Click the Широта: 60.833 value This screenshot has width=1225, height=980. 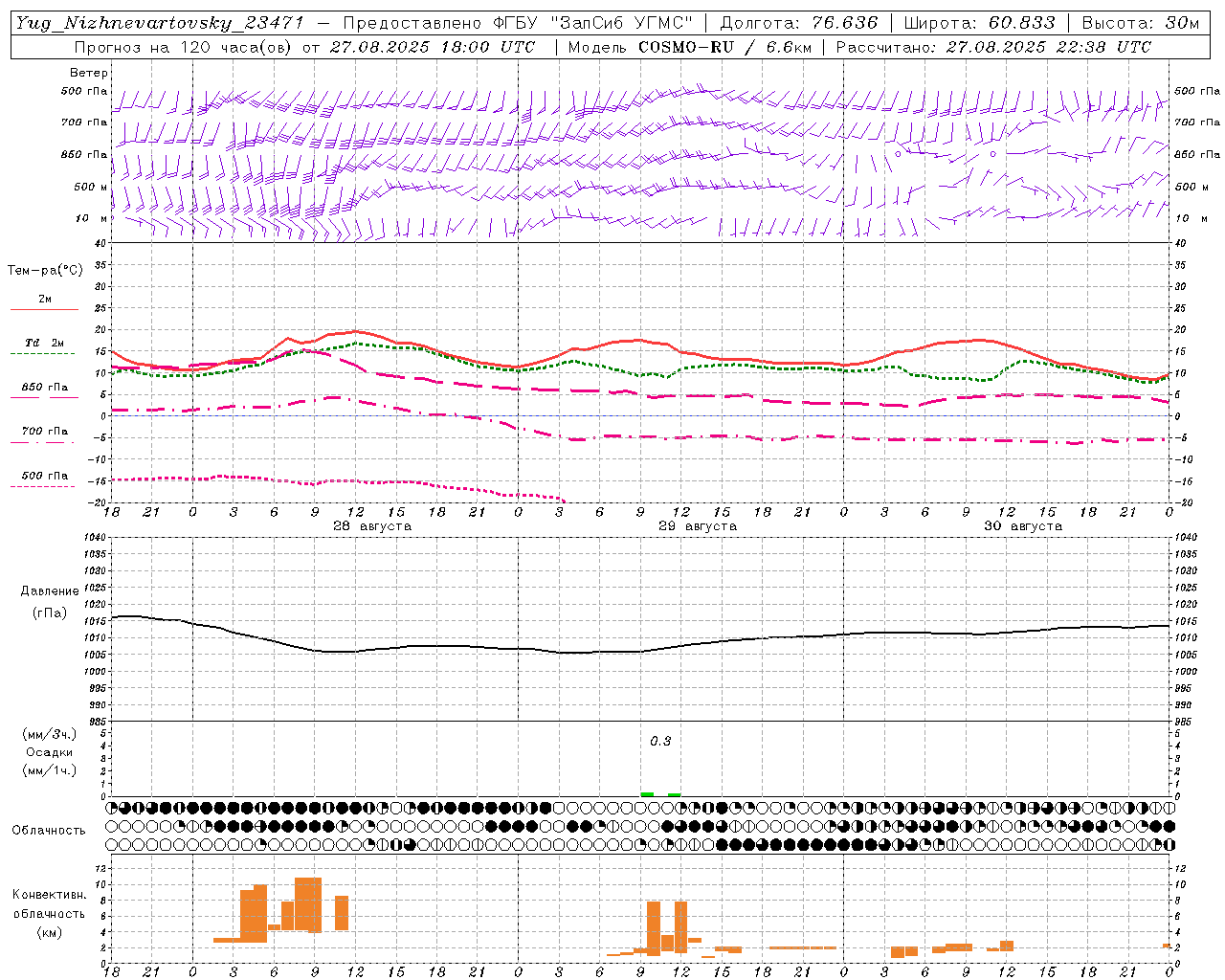[x=980, y=23]
